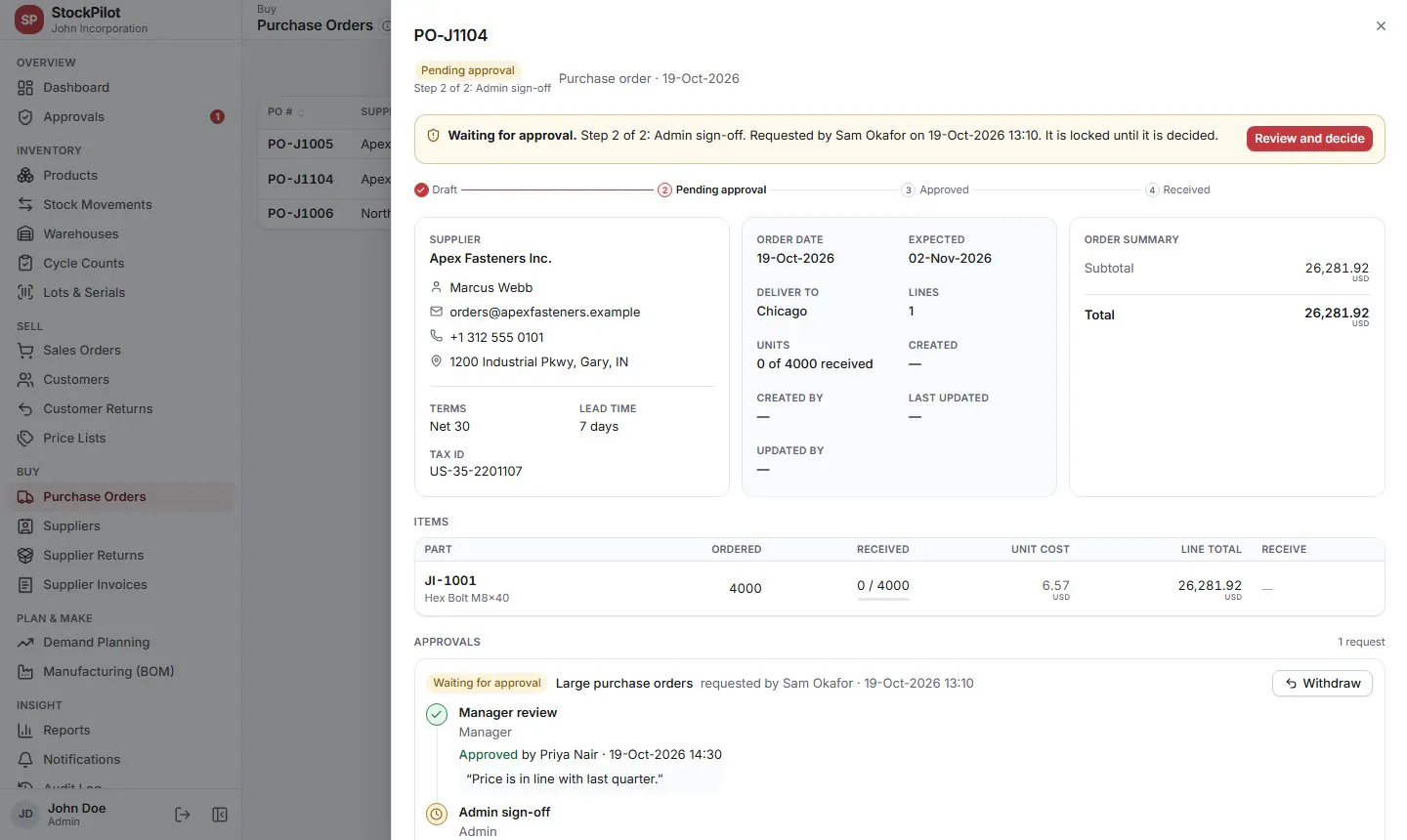Click the phone icon beside +1 312 555 0101
This screenshot has width=1407, height=840.
pos(437,337)
